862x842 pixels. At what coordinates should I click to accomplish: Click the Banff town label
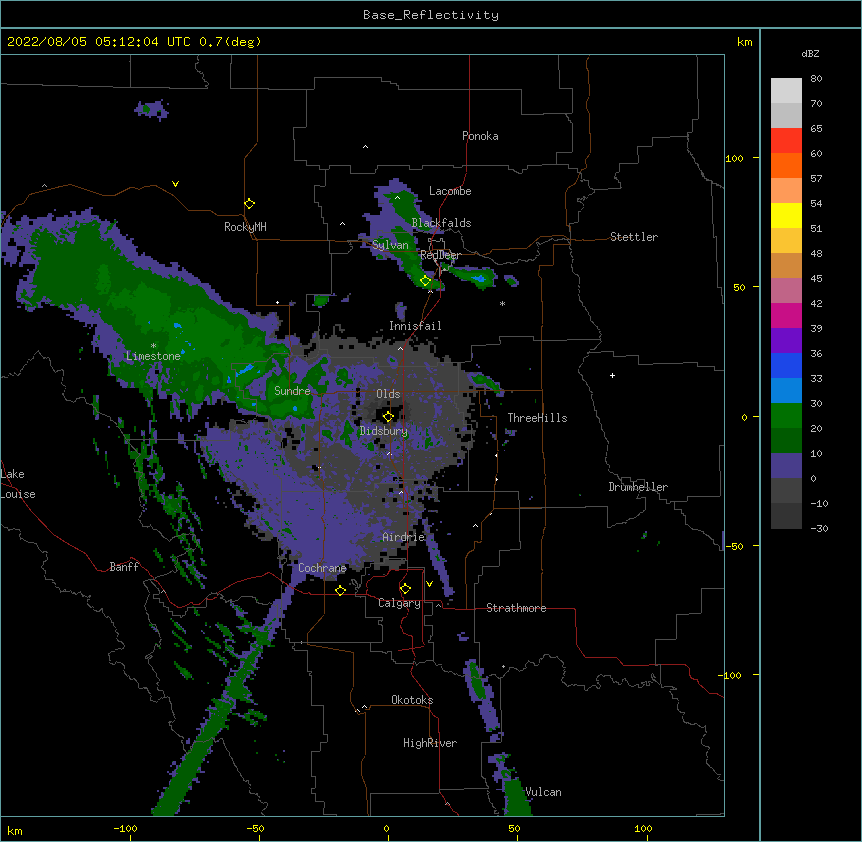(124, 567)
